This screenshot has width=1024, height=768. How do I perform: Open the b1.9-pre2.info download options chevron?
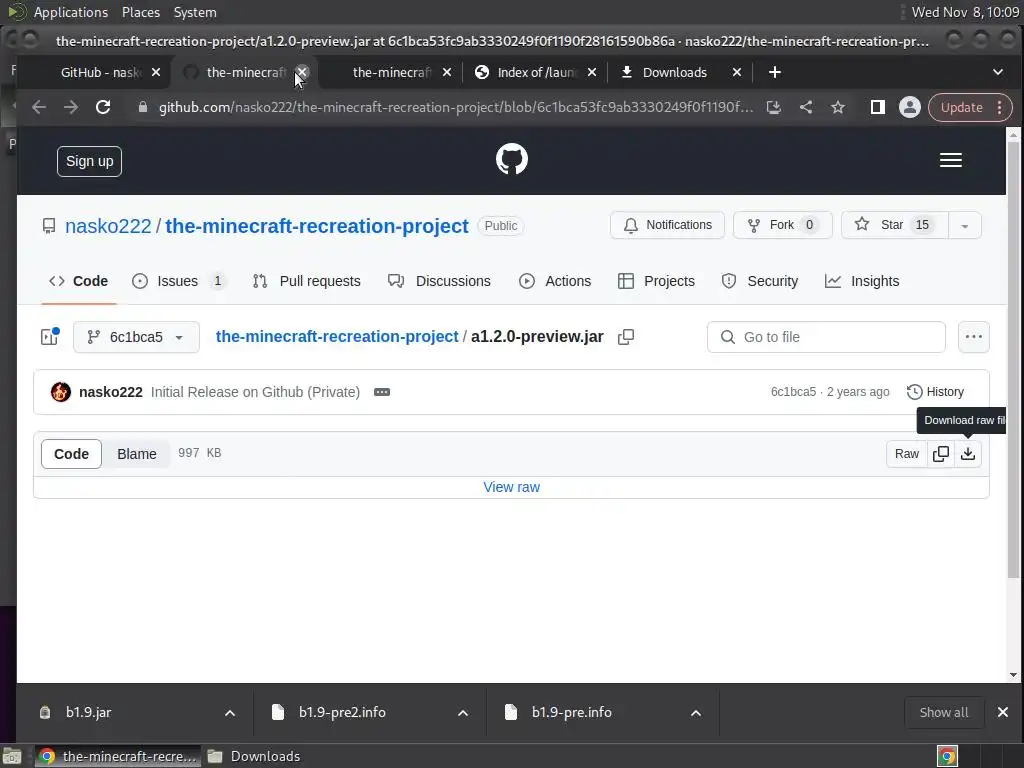(x=462, y=713)
